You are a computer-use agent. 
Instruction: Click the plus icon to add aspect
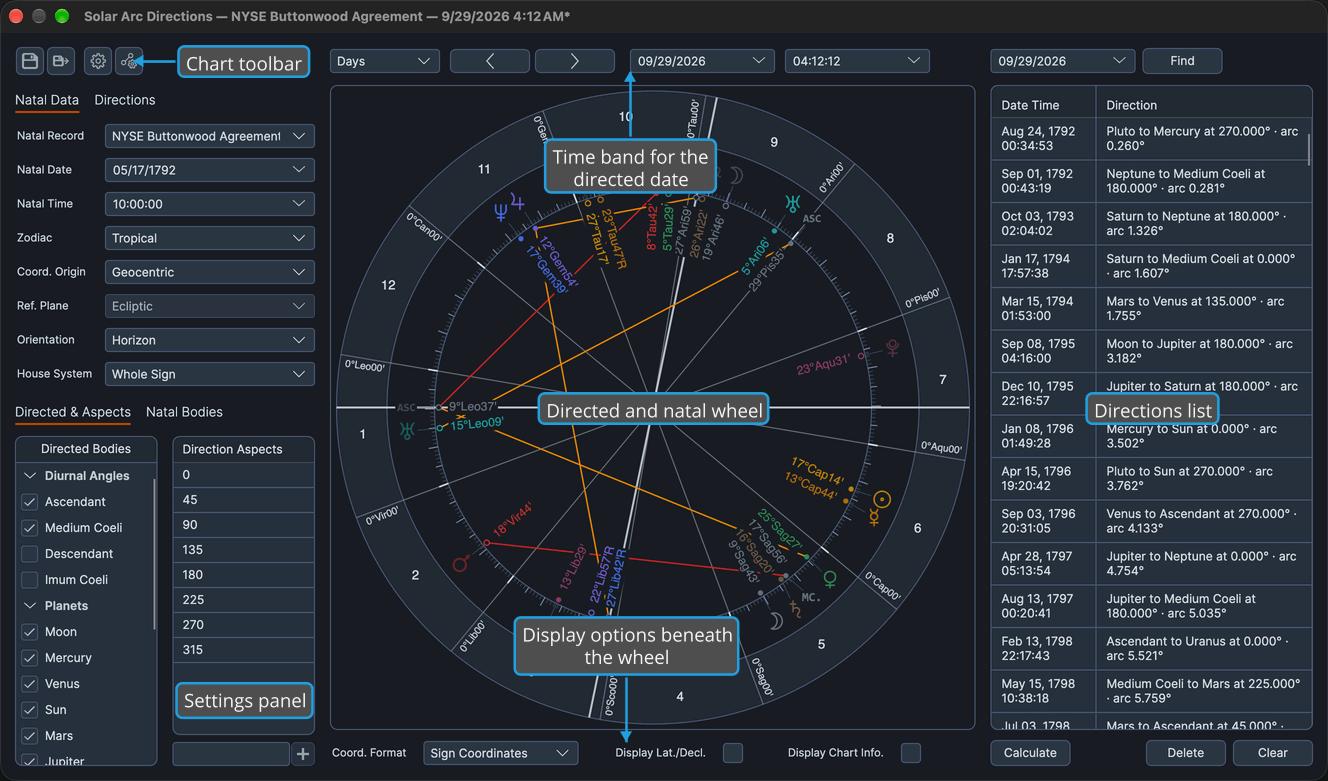click(304, 753)
